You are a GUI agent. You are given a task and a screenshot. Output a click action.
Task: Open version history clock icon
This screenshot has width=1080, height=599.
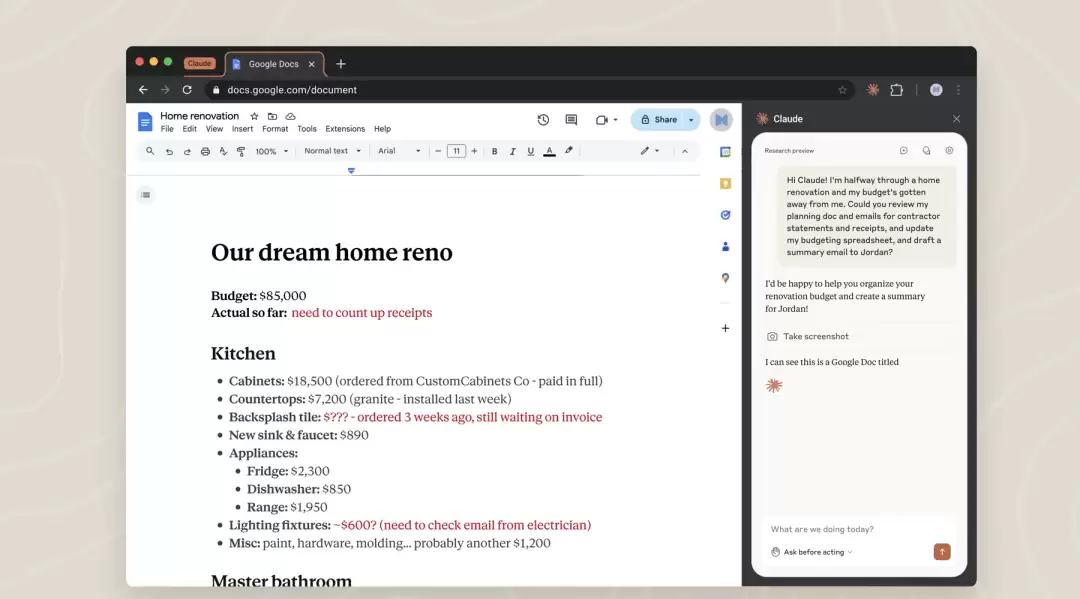543,120
